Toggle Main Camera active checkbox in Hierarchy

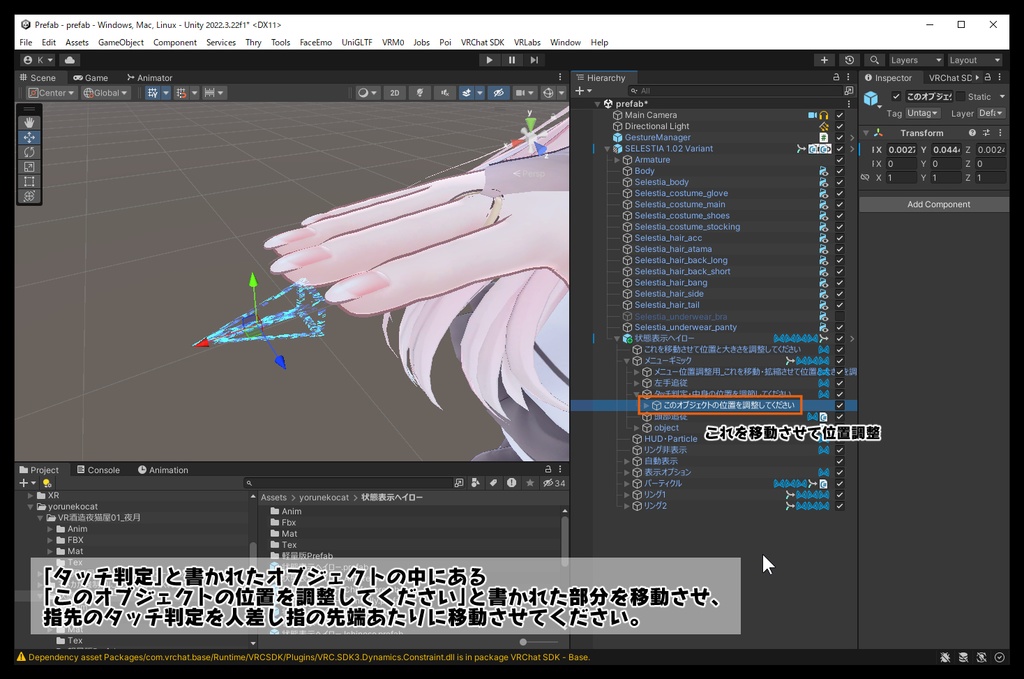click(840, 115)
